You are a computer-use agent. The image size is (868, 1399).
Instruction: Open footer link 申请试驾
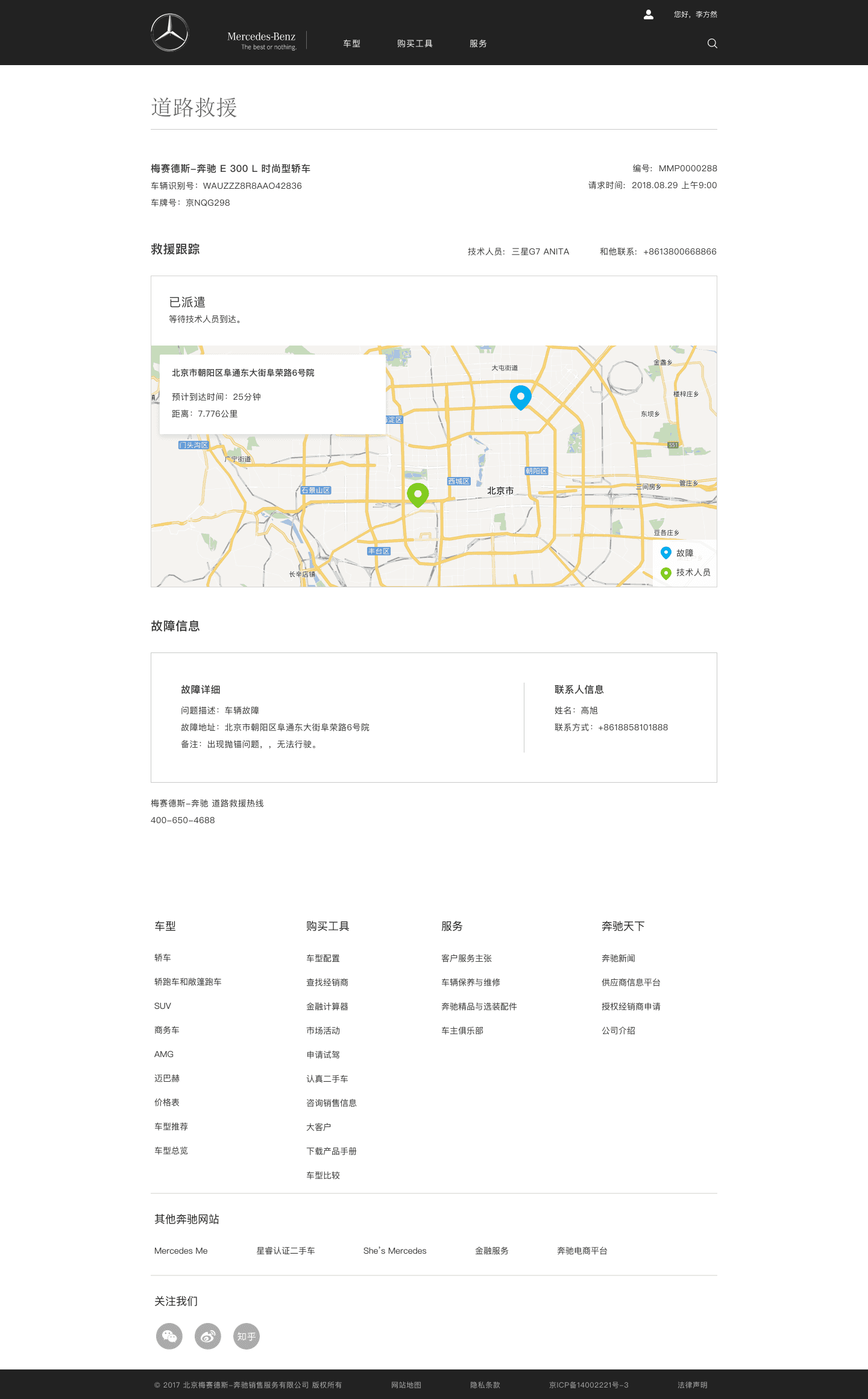323,1055
